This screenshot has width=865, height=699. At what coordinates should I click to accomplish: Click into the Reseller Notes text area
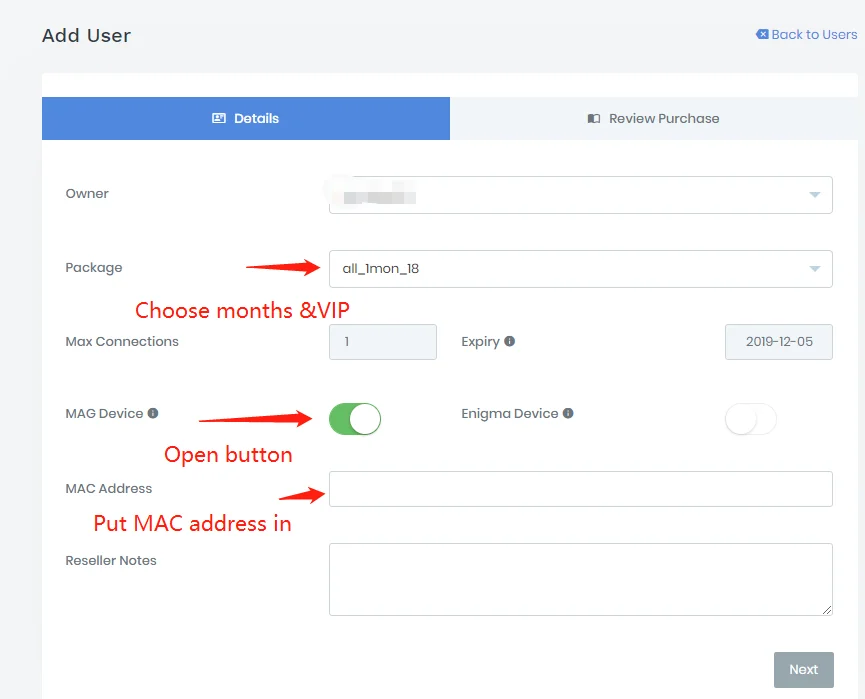pos(580,579)
